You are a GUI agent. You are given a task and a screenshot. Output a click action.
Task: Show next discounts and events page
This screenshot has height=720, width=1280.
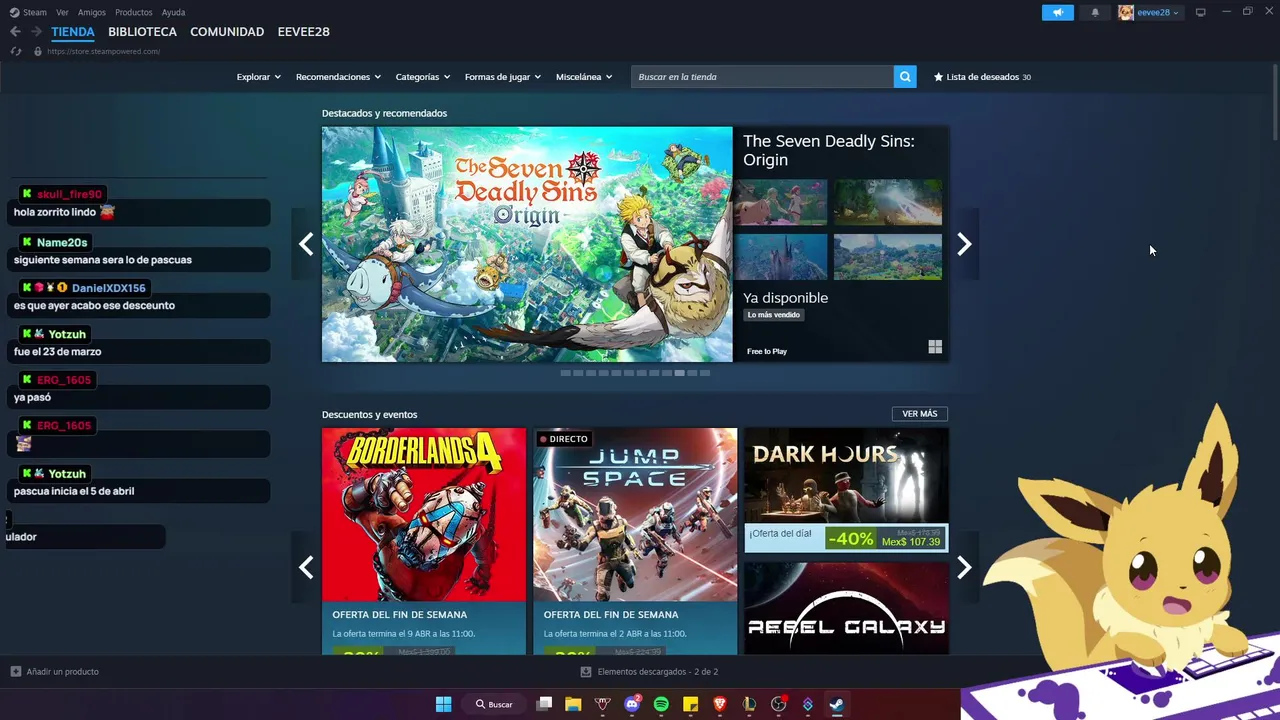(964, 567)
